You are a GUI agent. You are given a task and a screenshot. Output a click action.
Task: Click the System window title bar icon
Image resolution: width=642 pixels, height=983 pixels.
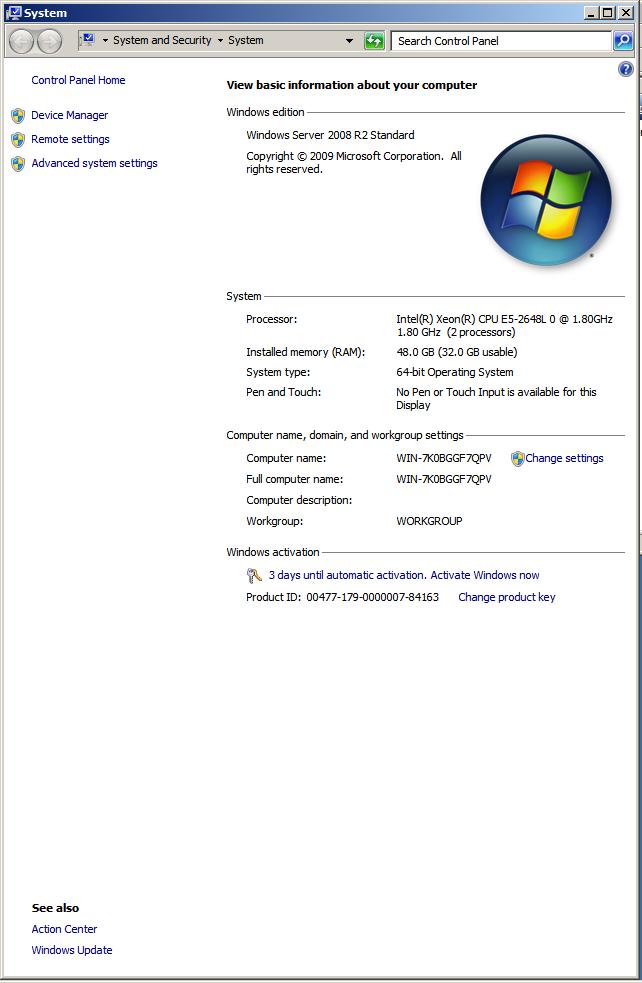tap(14, 13)
